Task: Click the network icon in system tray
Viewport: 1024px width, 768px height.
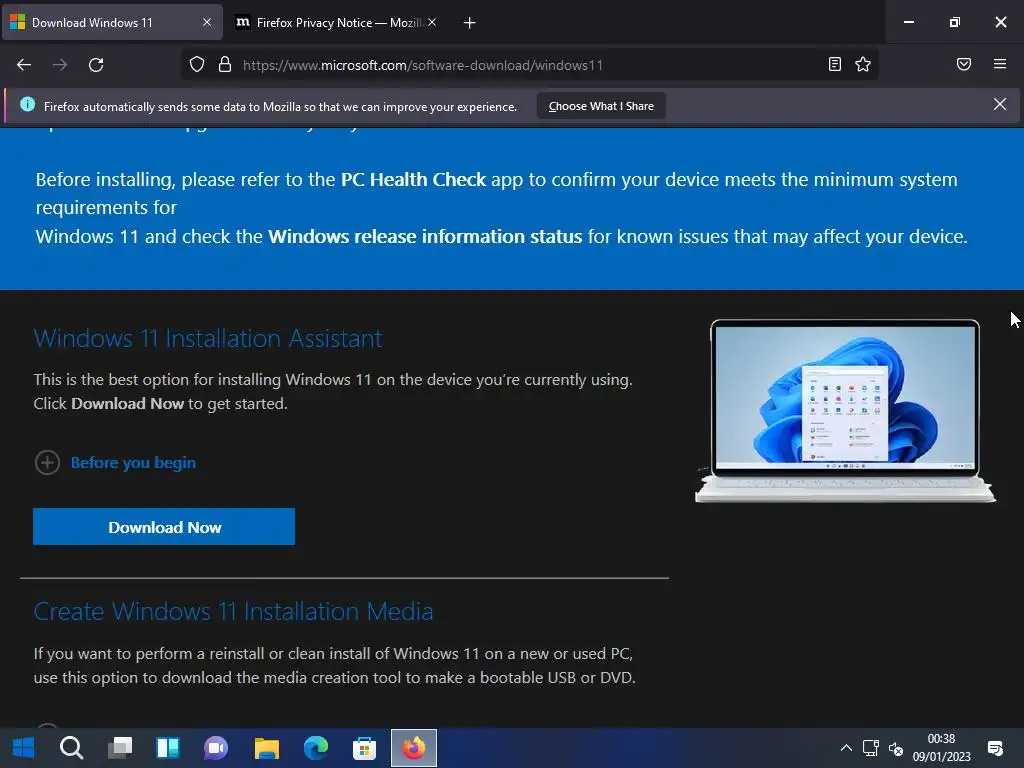Action: point(871,748)
